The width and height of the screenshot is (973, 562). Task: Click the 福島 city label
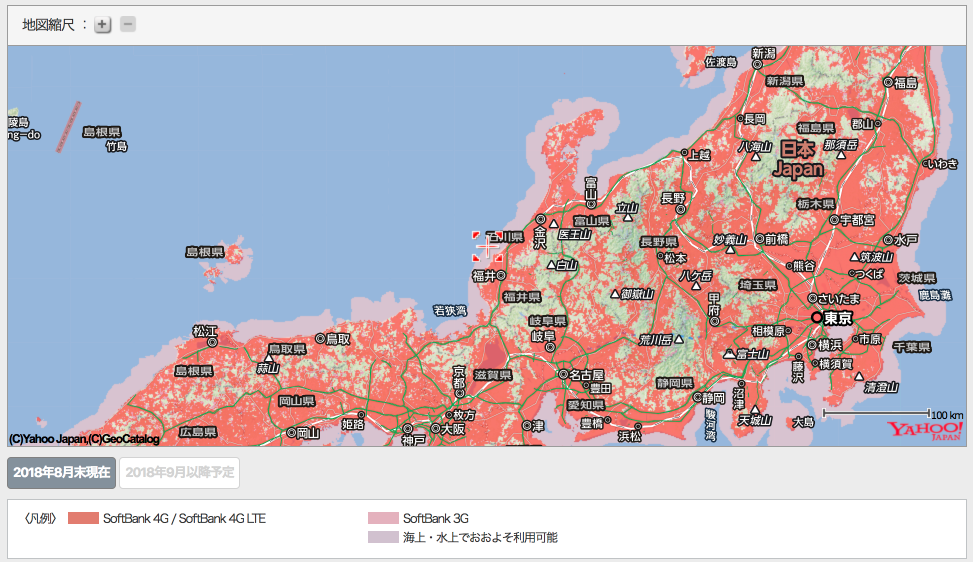905,83
